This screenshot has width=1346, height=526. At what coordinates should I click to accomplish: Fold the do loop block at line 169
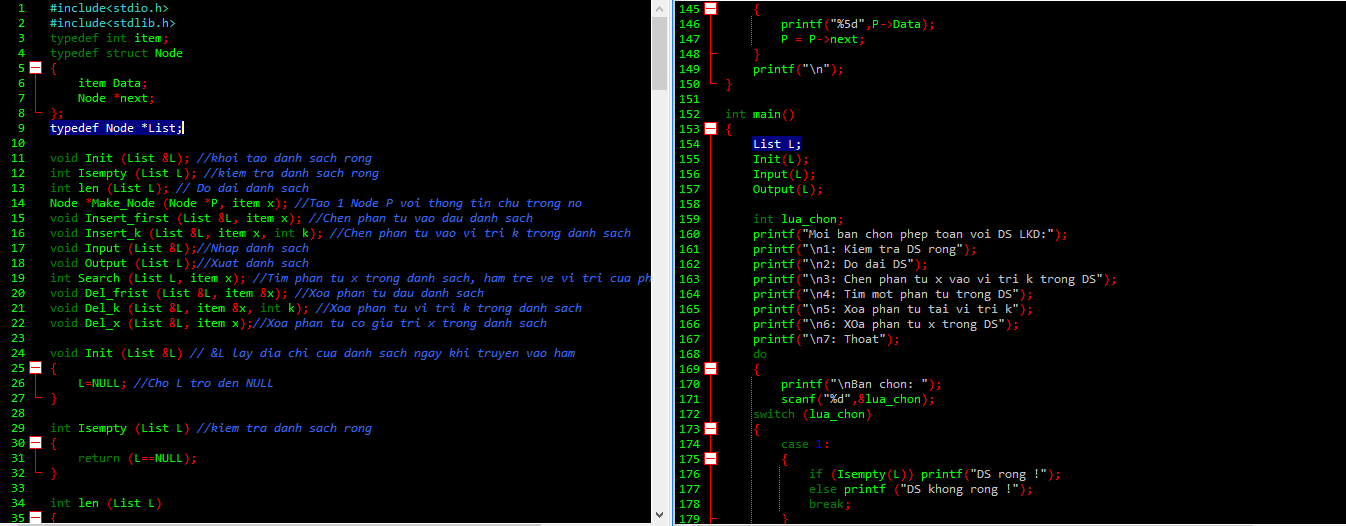tap(711, 369)
